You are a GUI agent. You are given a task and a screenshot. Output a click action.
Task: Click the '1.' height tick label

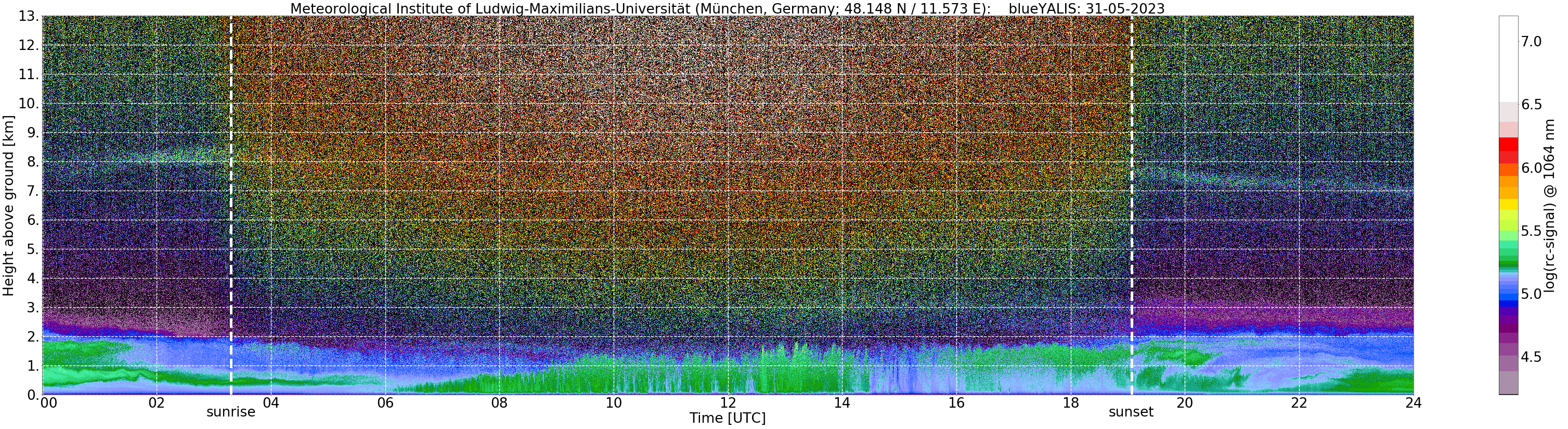[33, 365]
